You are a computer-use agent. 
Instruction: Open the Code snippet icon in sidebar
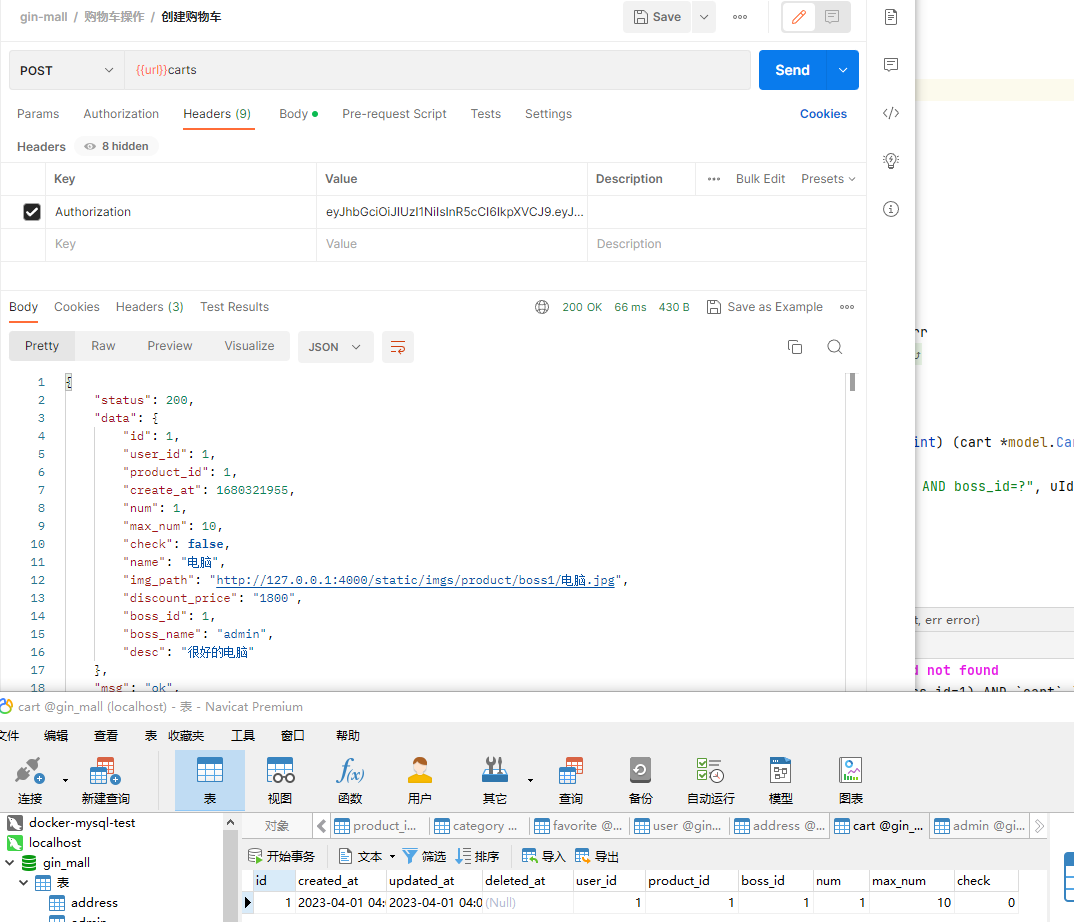coord(890,113)
